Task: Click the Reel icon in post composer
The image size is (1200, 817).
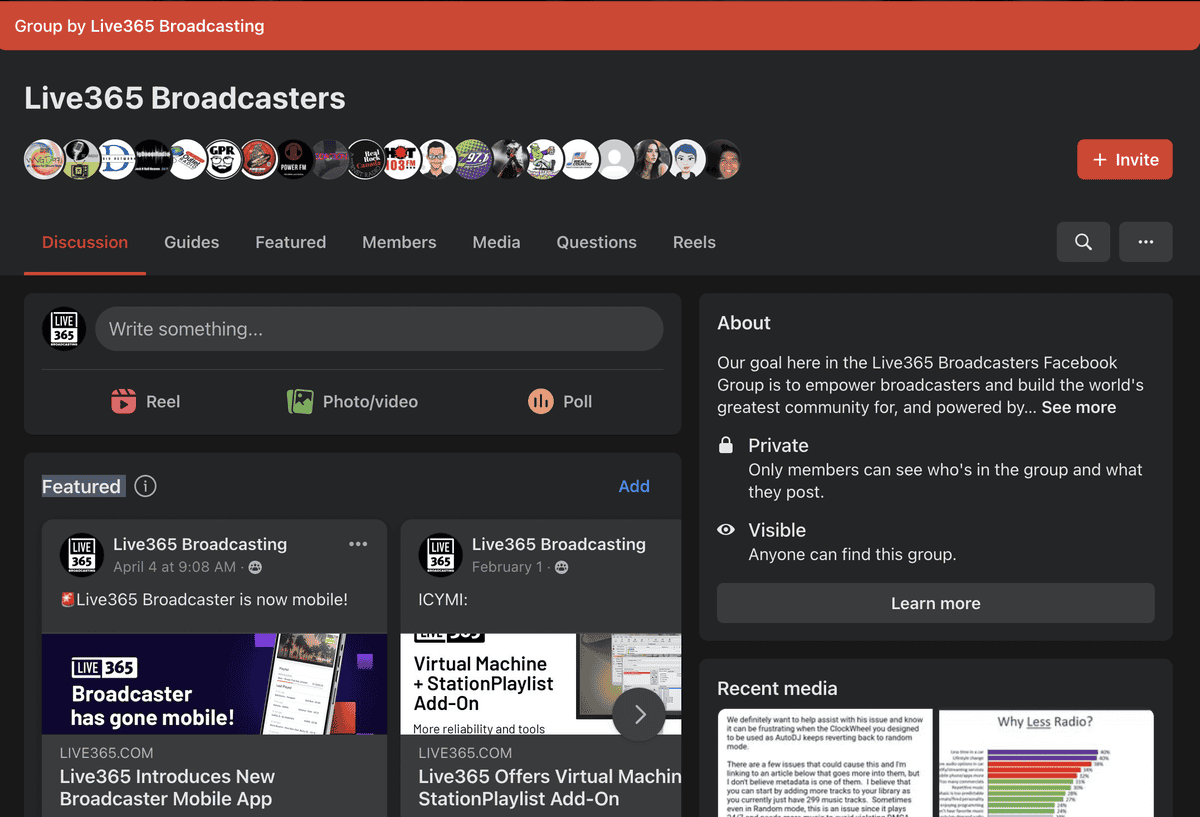Action: 123,402
